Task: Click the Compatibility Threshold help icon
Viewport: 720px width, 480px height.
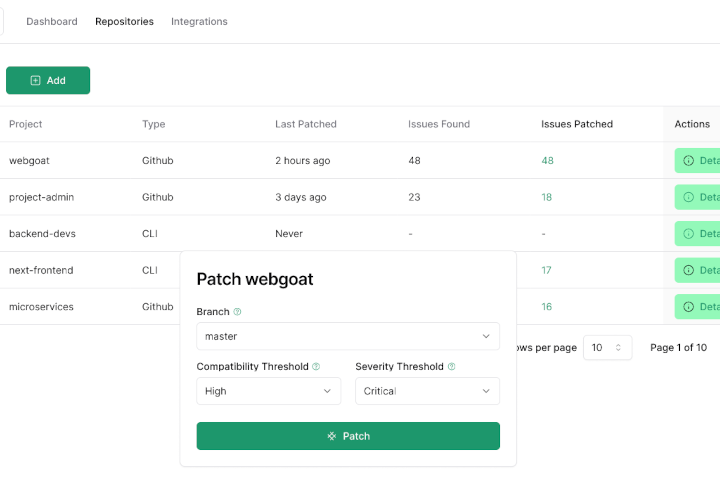Action: click(316, 367)
